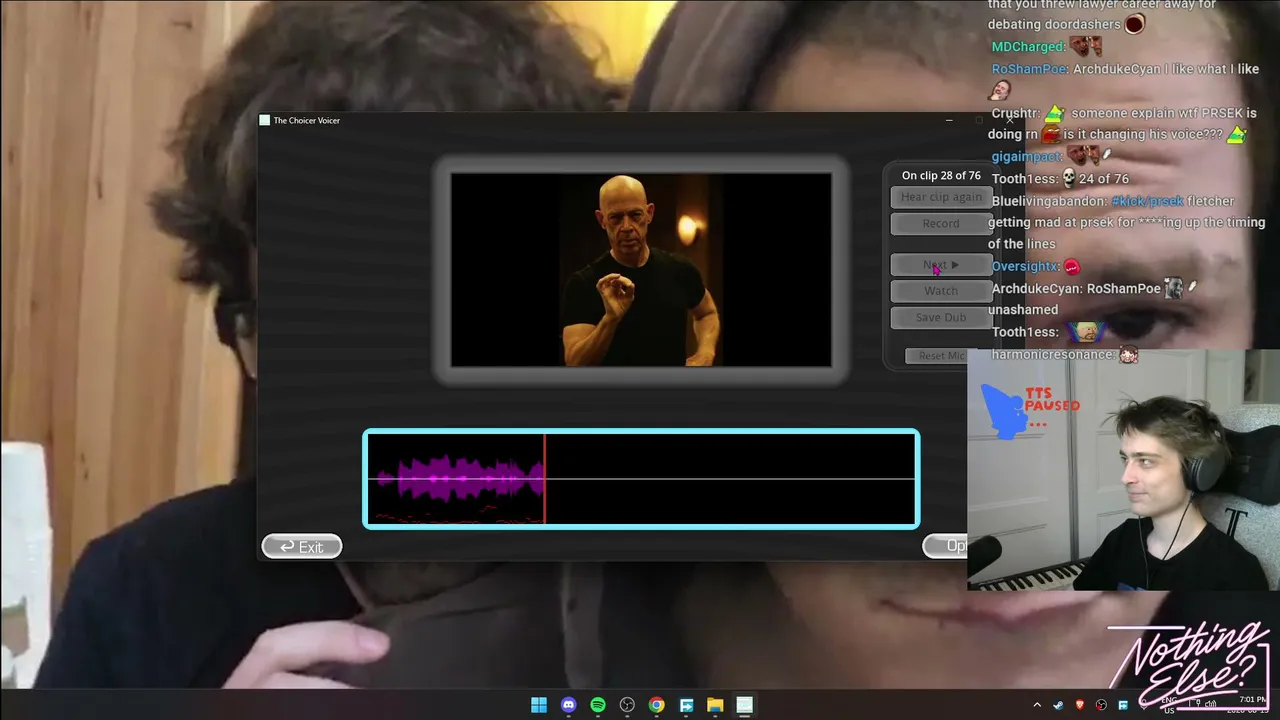This screenshot has width=1280, height=720.
Task: Click the Steam tray icon
Action: [x=1058, y=705]
